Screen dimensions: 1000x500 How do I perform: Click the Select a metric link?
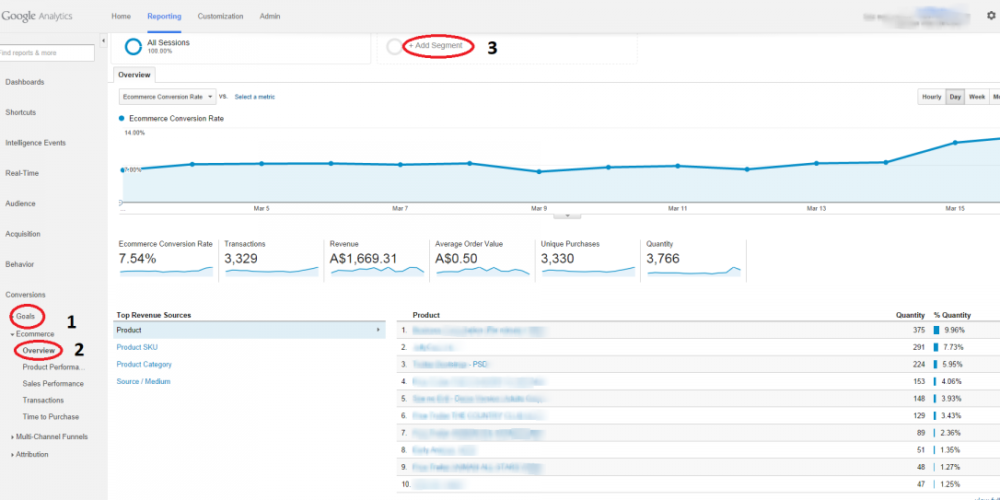(254, 97)
